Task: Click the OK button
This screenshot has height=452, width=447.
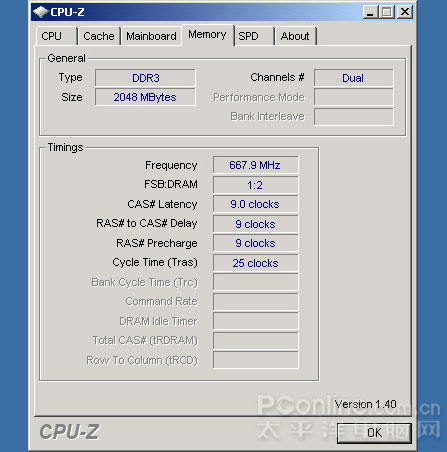Action: pos(374,433)
